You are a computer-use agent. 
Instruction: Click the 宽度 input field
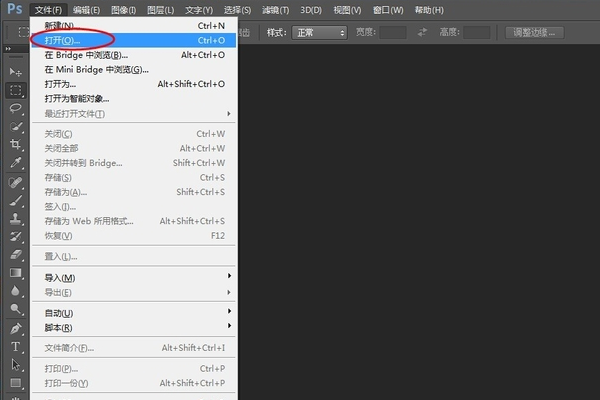tap(393, 33)
